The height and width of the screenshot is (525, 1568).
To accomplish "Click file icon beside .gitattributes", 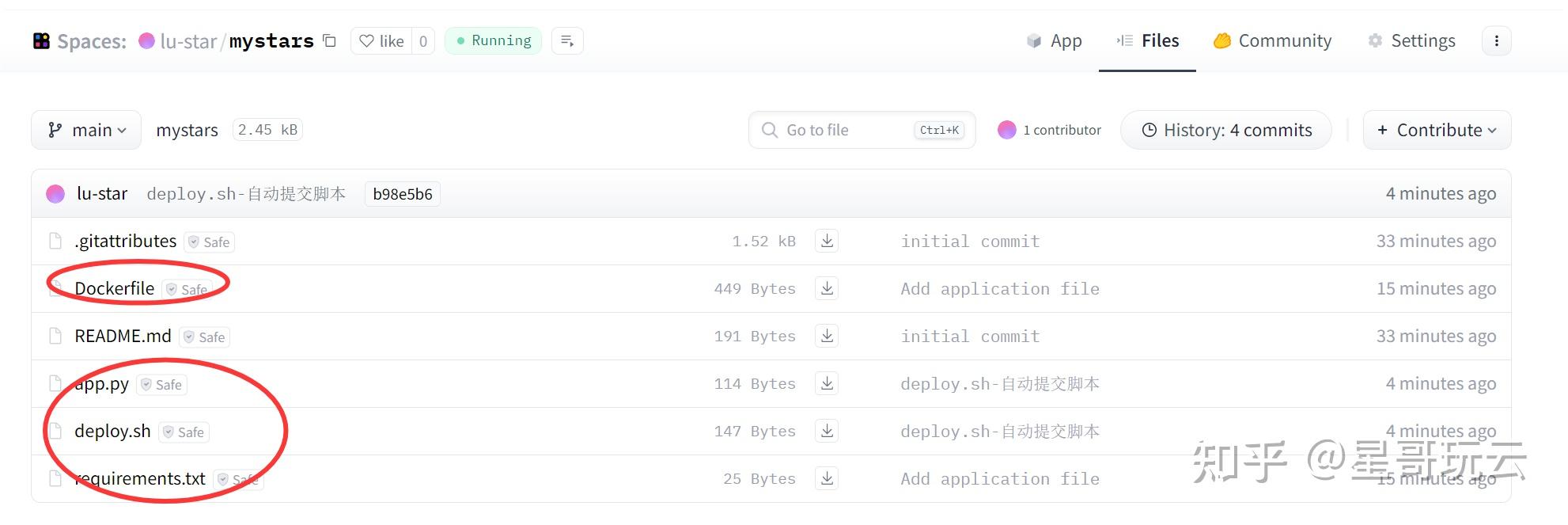I will (x=55, y=241).
